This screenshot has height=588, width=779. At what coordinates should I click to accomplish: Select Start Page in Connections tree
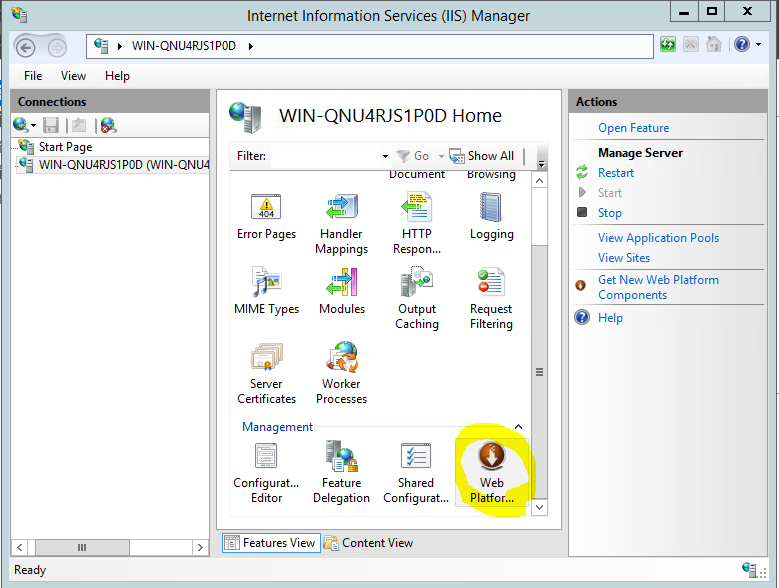pyautogui.click(x=65, y=147)
